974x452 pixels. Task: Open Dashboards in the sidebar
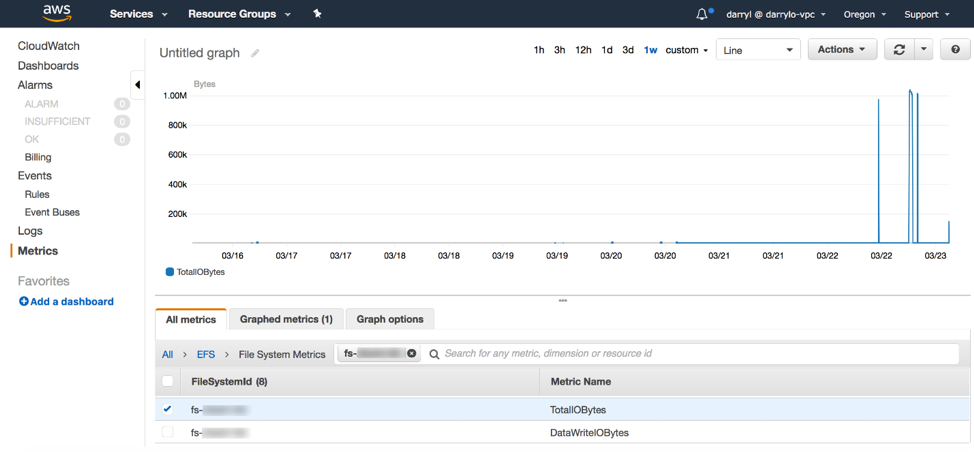pyautogui.click(x=48, y=65)
